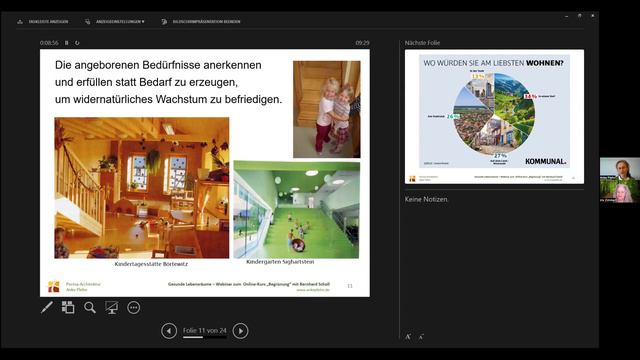Select the bottom participant video thumbnail
This screenshot has width=640, height=360.
620,191
